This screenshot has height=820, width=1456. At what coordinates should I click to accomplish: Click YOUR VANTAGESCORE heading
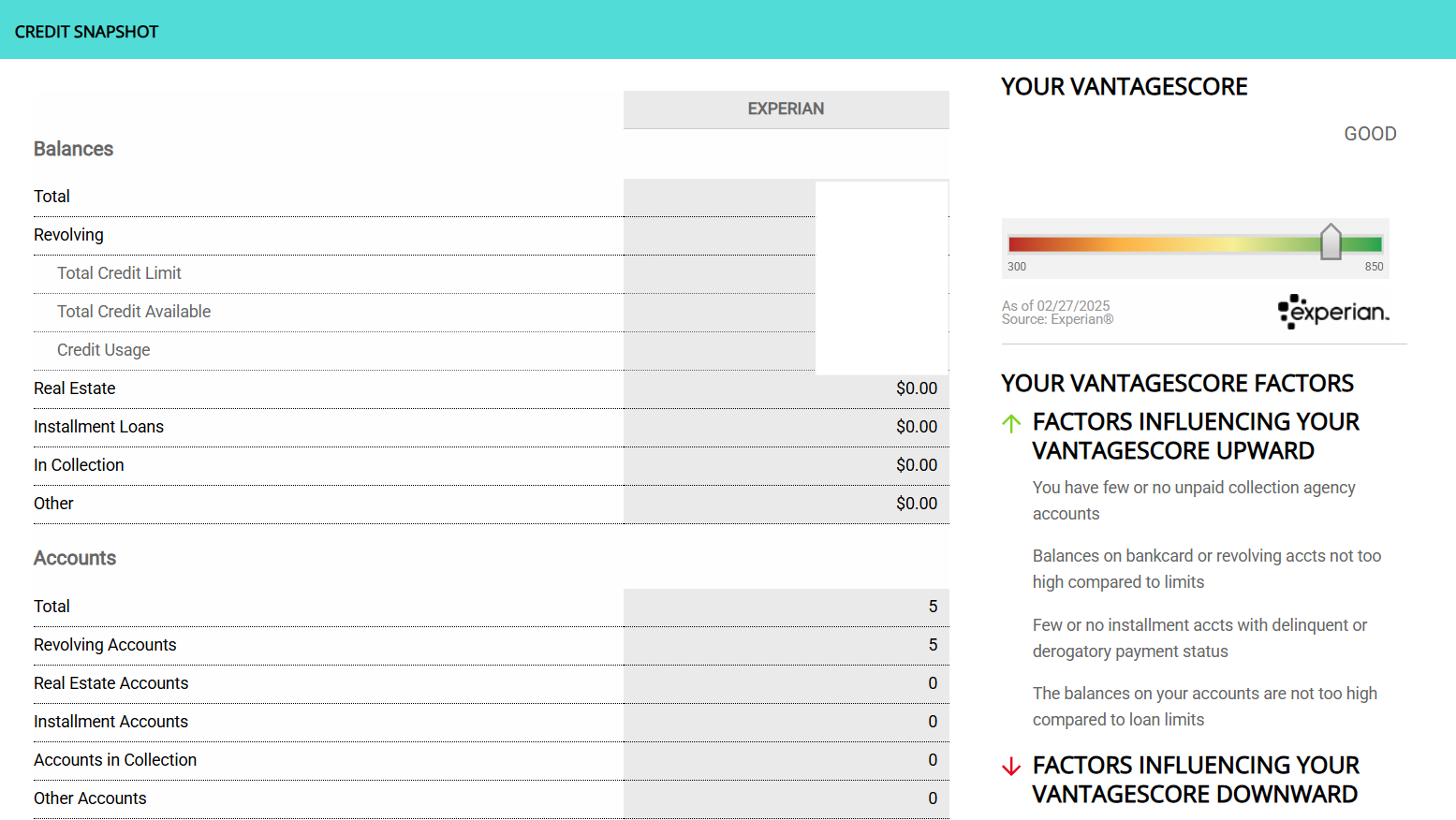pyautogui.click(x=1124, y=87)
